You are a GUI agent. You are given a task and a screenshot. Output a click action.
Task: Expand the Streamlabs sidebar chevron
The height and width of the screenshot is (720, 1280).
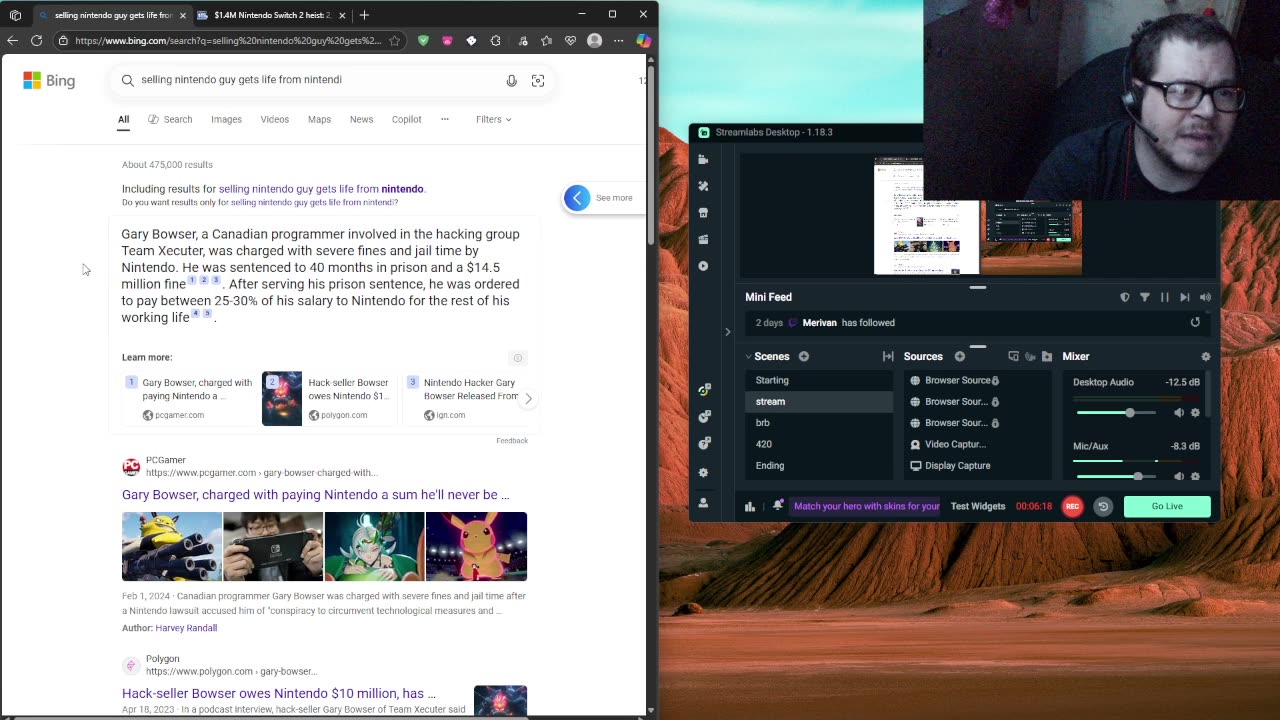click(728, 331)
